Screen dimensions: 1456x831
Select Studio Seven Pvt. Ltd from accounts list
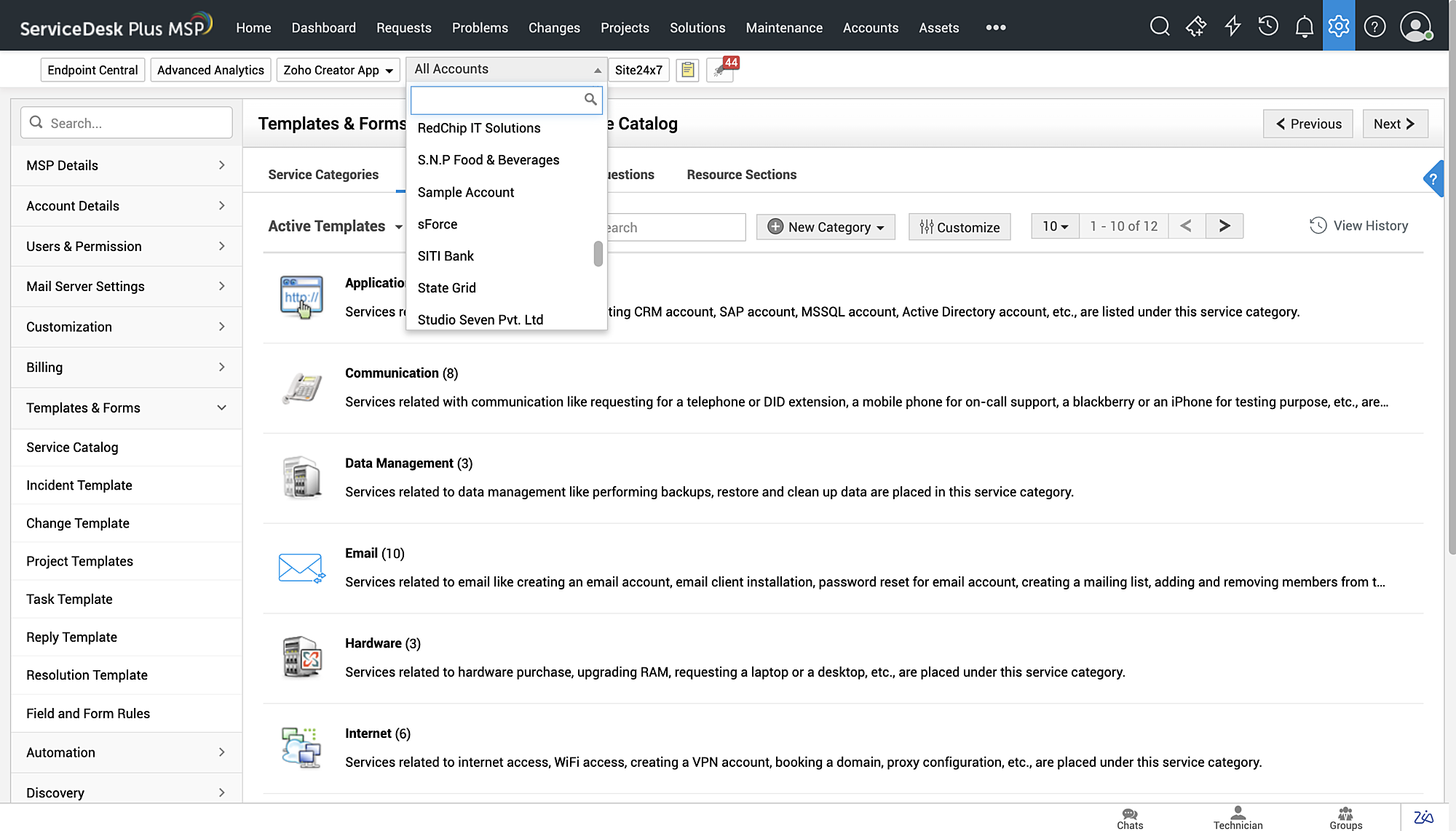(480, 319)
